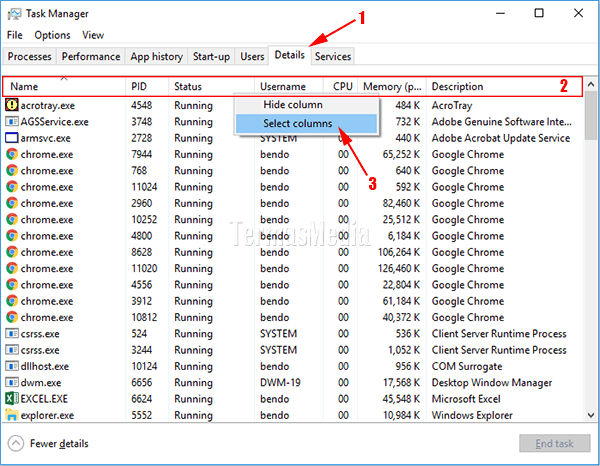Screen dimensions: 600x466
Task: Select the Details tab
Action: pyautogui.click(x=290, y=55)
